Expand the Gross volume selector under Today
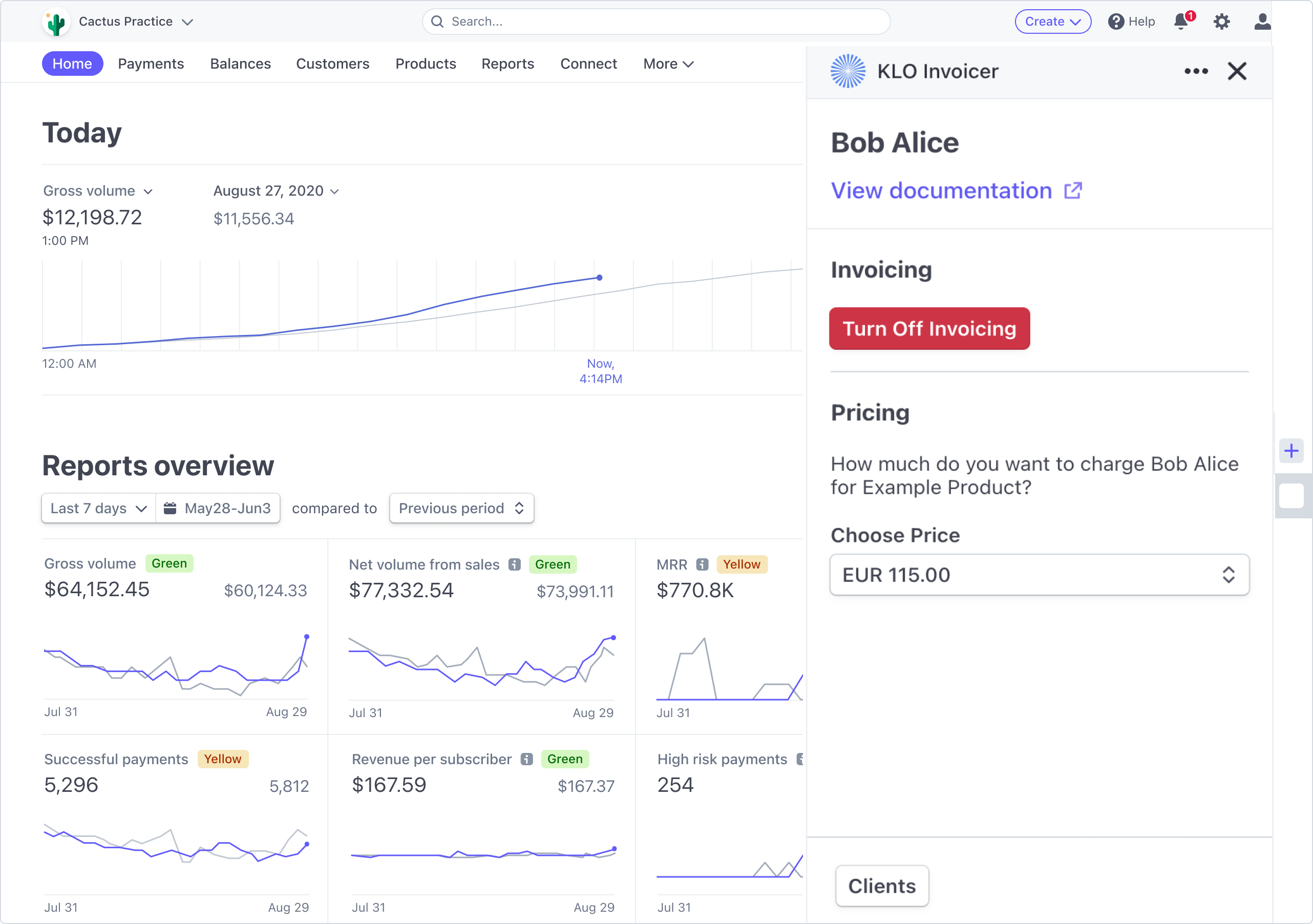The width and height of the screenshot is (1313, 924). pos(98,191)
